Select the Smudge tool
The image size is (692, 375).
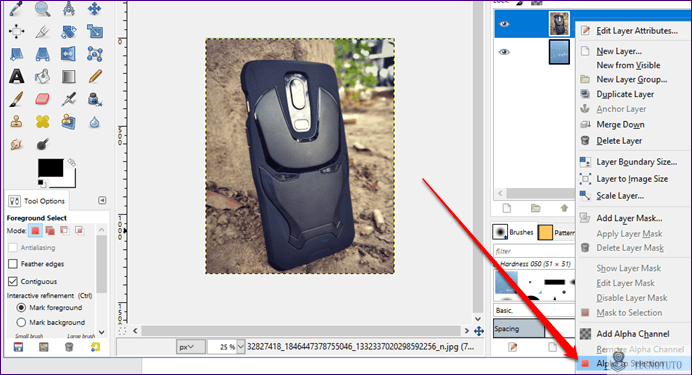(x=16, y=144)
